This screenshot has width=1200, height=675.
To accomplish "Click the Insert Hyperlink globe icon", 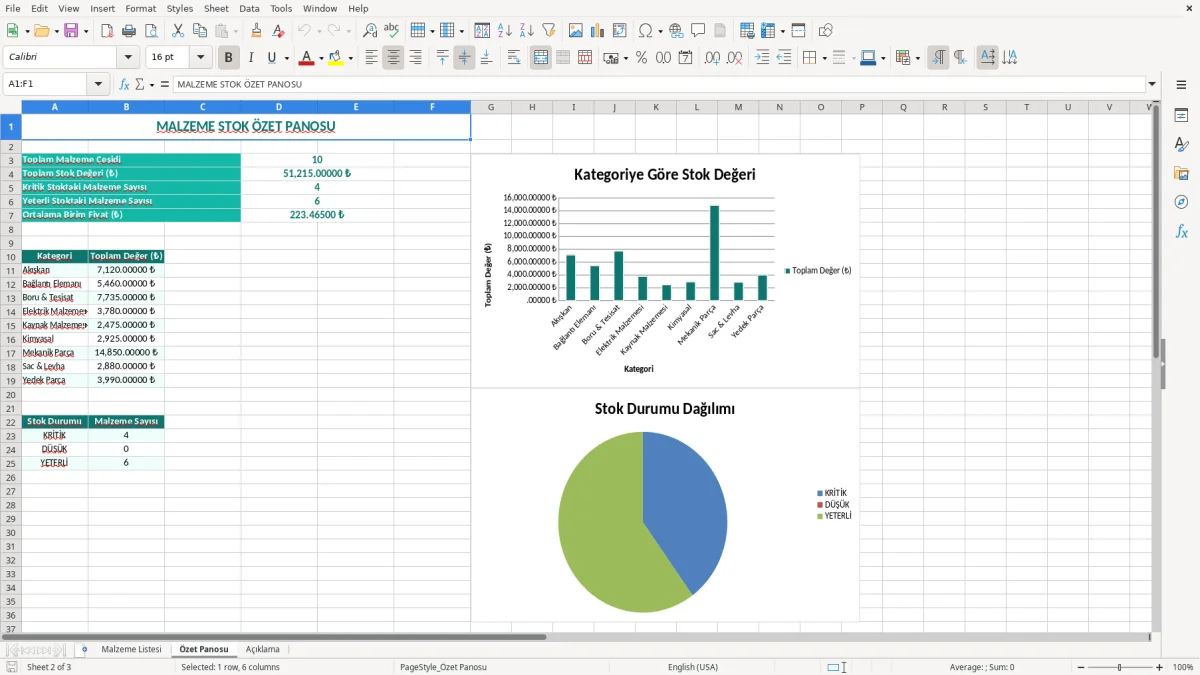I will [676, 31].
